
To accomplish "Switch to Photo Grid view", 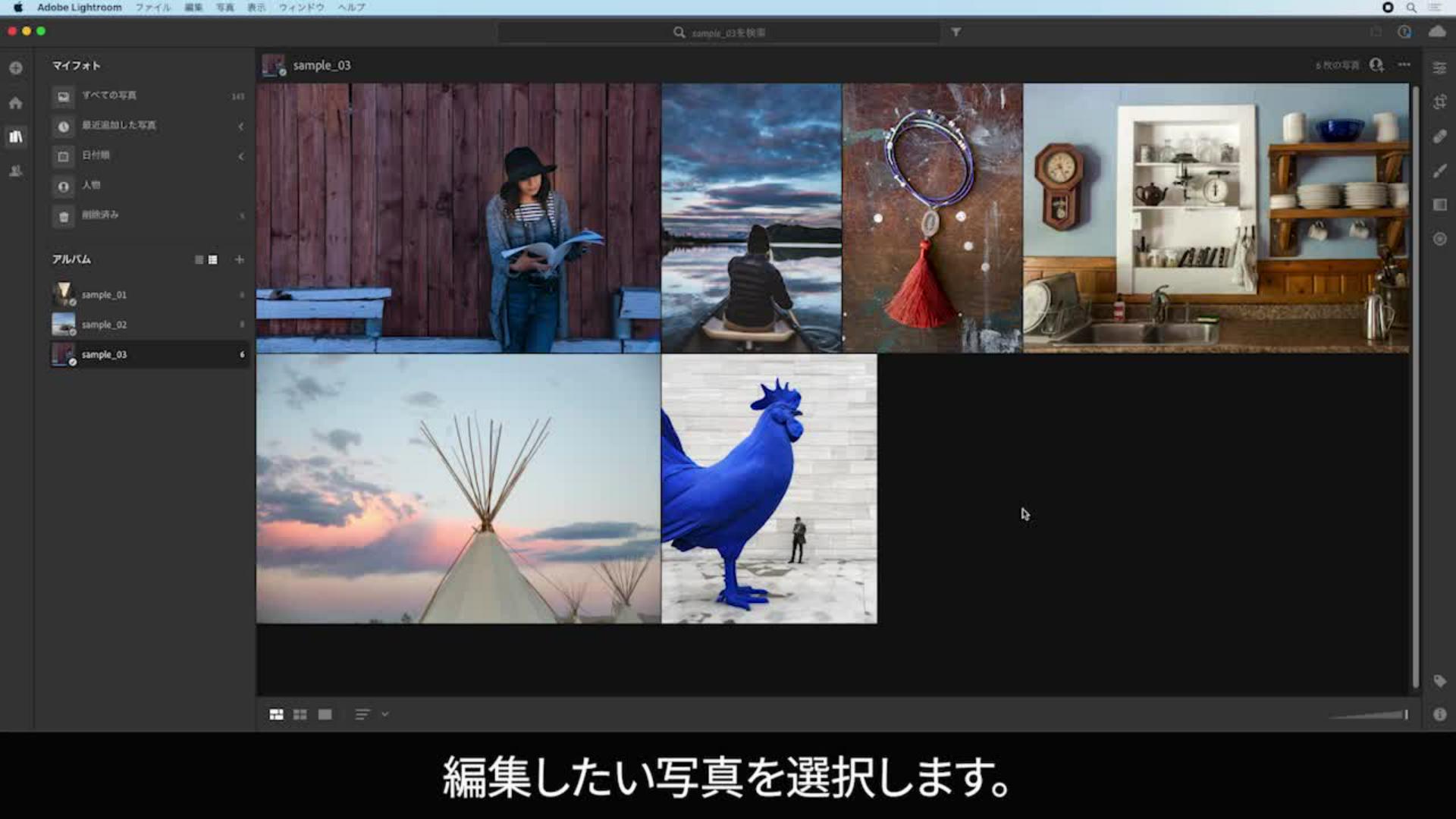I will (276, 714).
